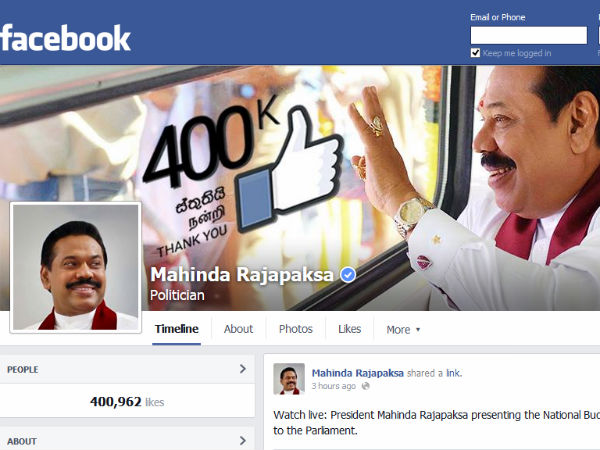The image size is (600, 450).
Task: Click the 400,962 likes count
Action: (x=127, y=402)
